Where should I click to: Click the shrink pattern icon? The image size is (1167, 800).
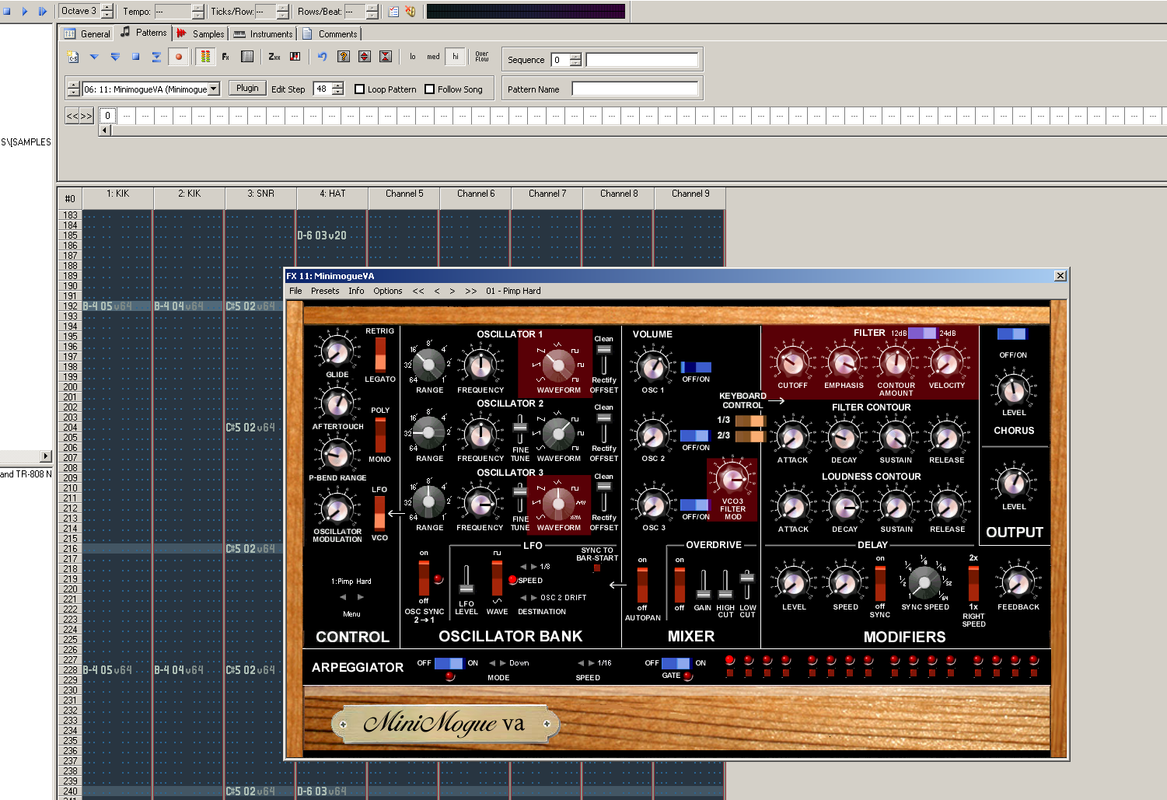point(386,57)
